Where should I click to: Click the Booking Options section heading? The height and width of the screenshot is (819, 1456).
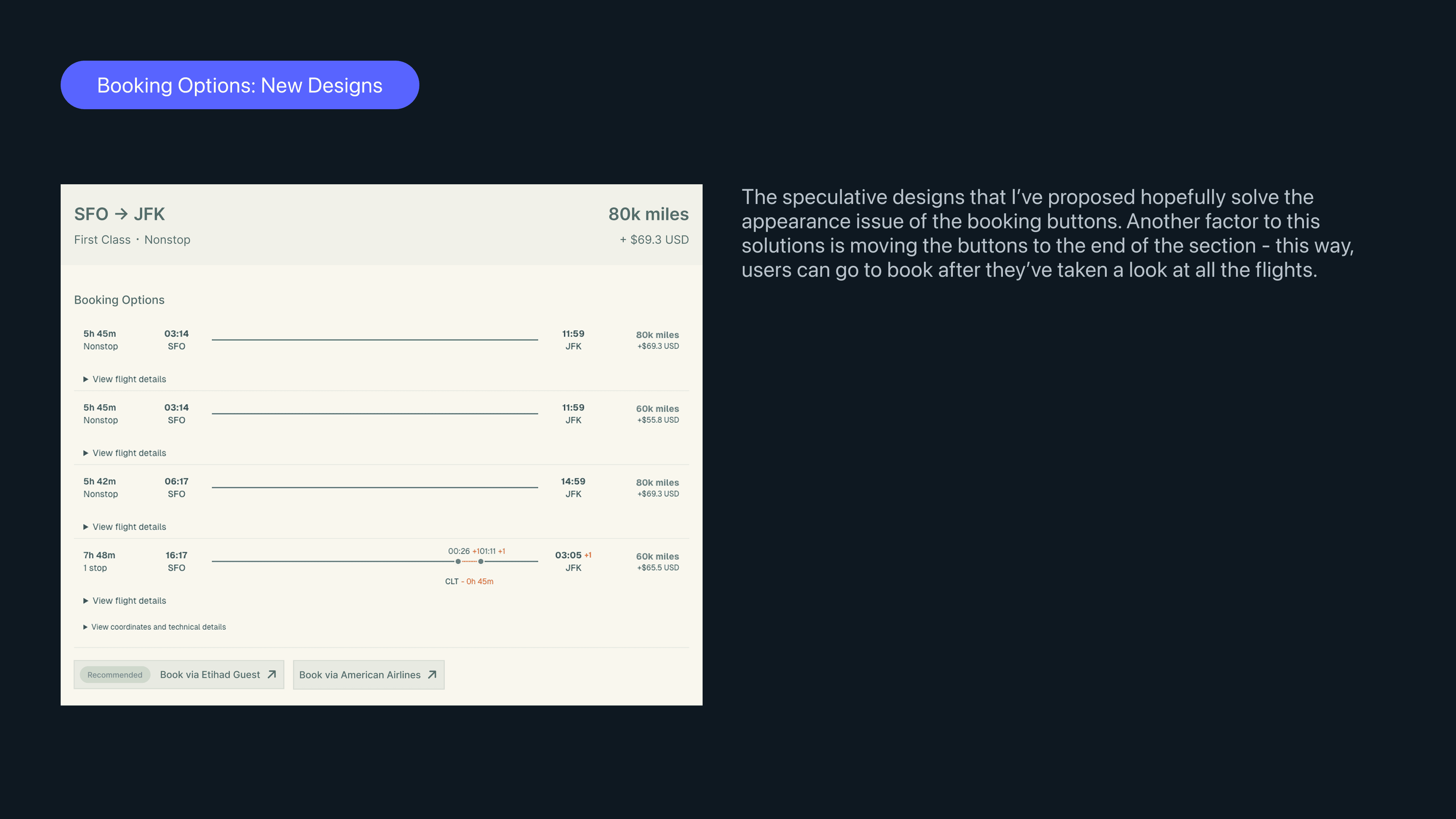click(119, 300)
